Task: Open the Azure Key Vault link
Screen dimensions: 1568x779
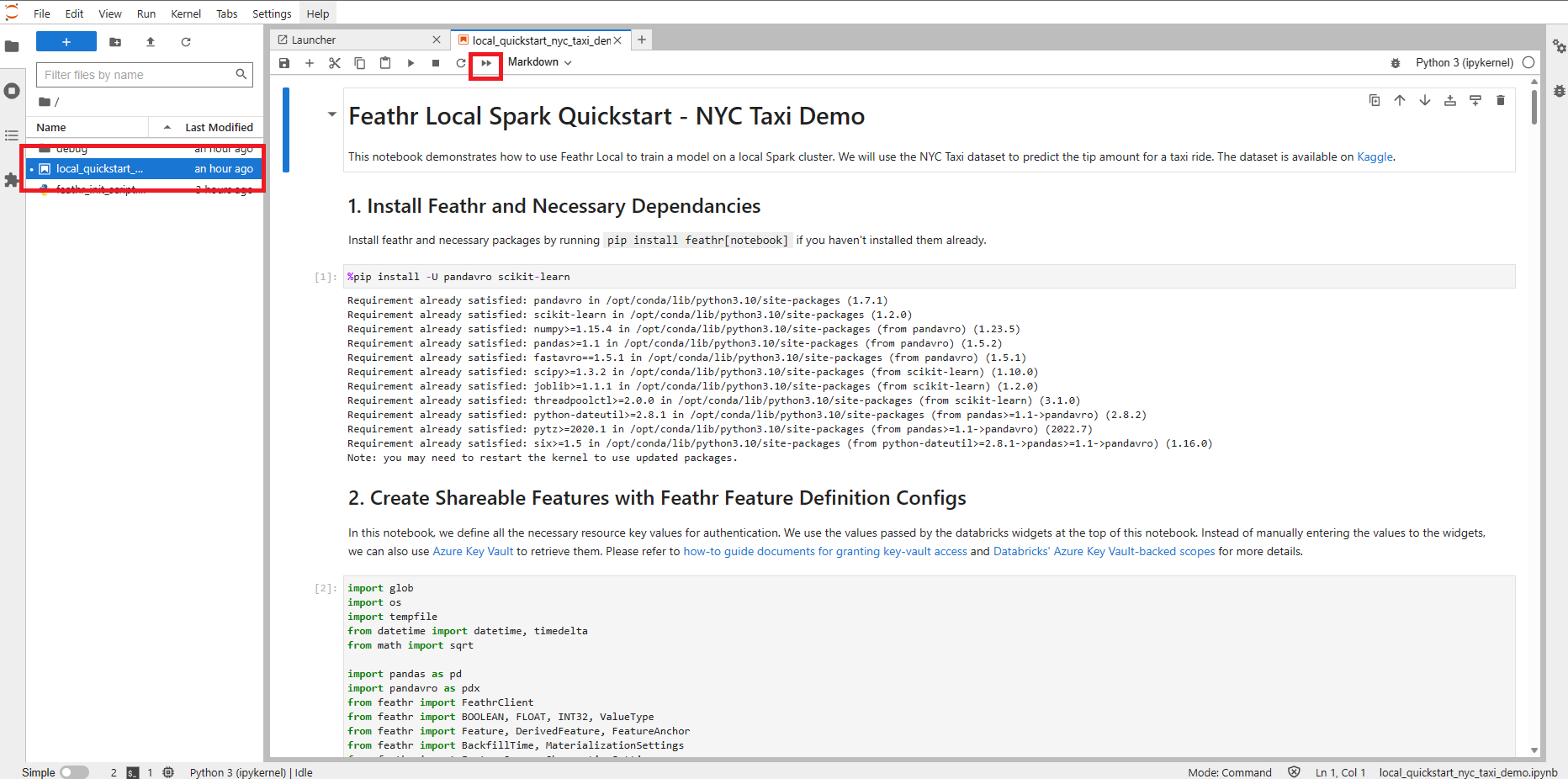Action: (473, 551)
